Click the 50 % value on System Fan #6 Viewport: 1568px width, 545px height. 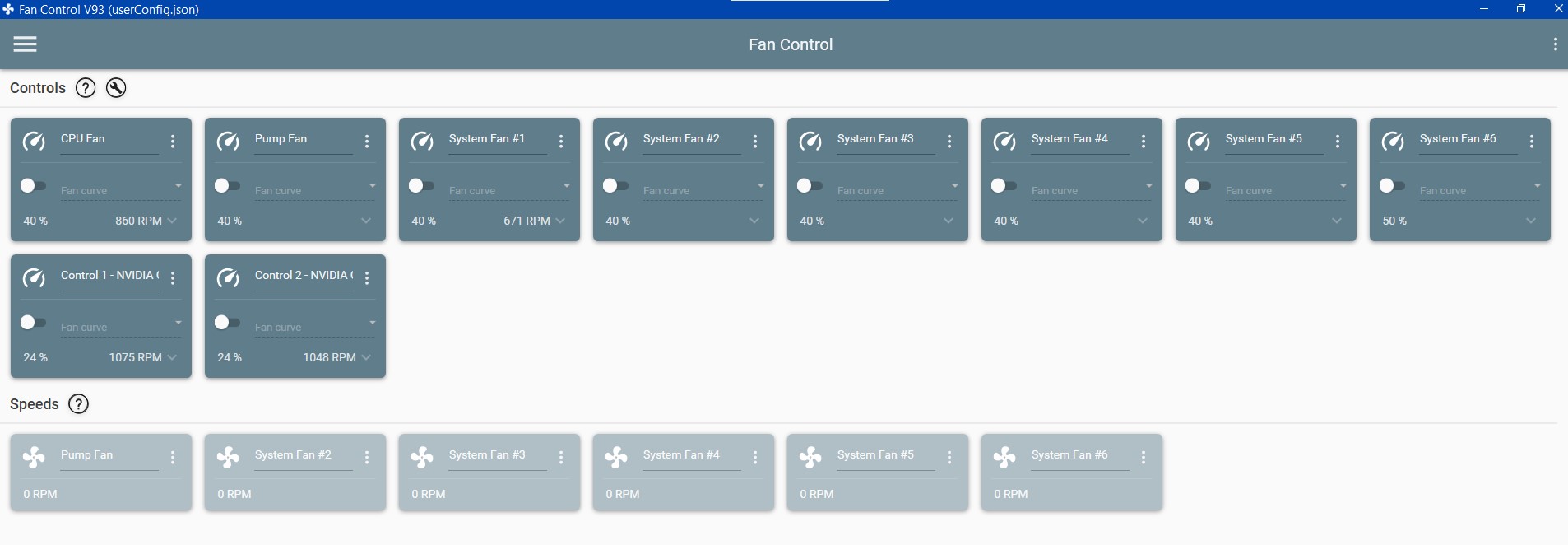click(x=1394, y=221)
